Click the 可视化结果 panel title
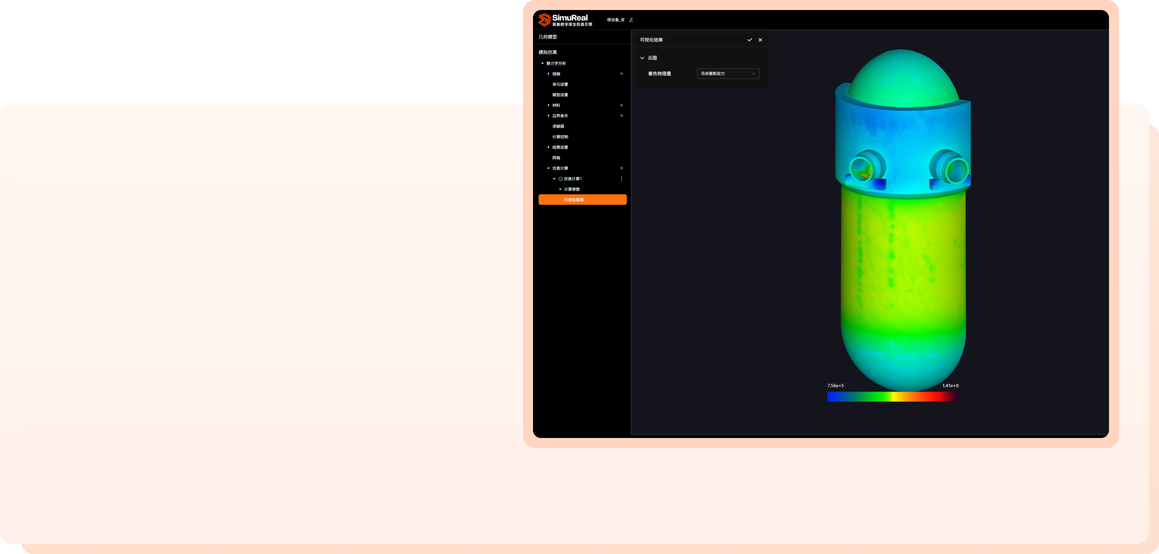Screen dimensions: 1159x554 pos(651,40)
